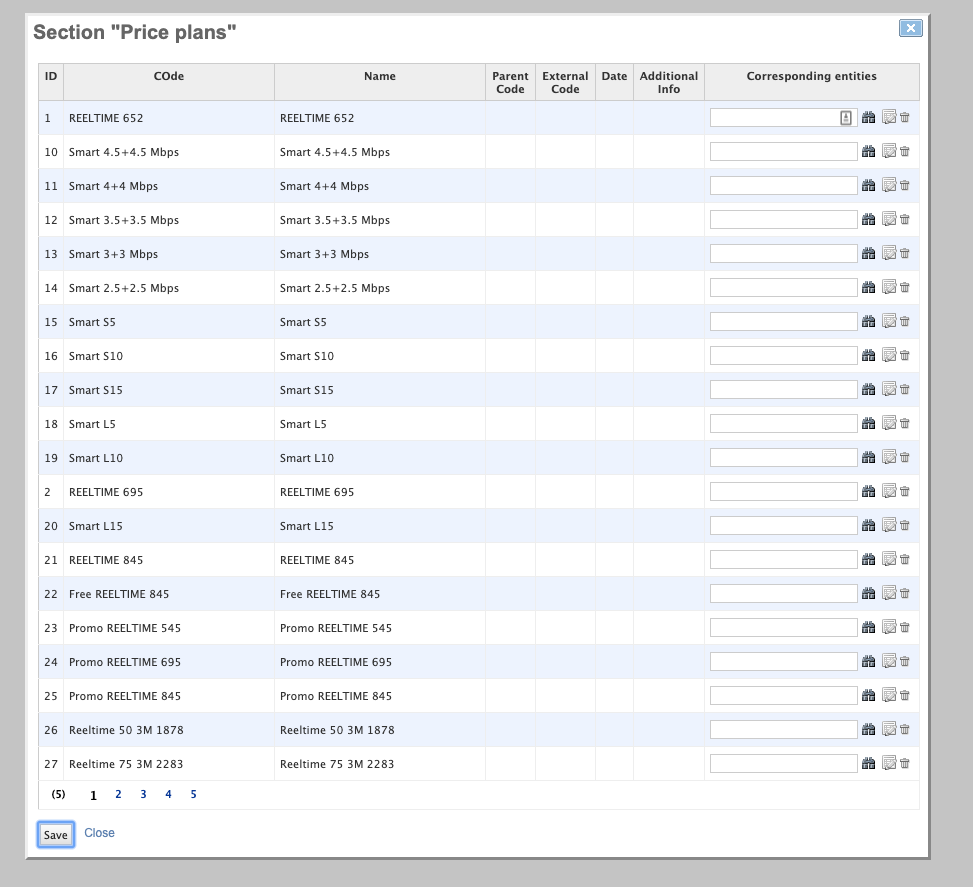Click trash icon for Smart 4.5+4.5 Mbps
This screenshot has height=887, width=973.
tap(905, 151)
